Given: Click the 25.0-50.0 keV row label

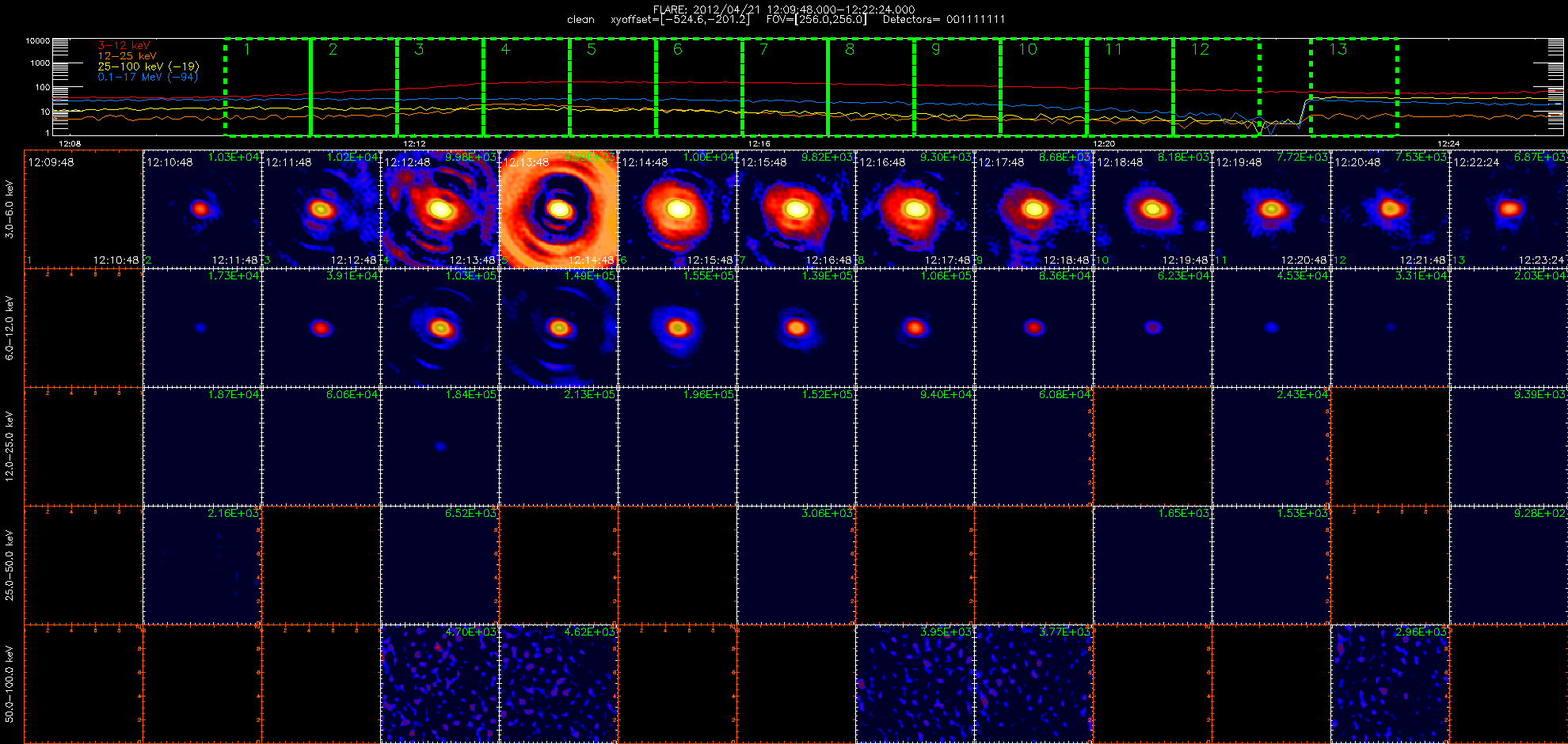Looking at the screenshot, I should 10,565.
